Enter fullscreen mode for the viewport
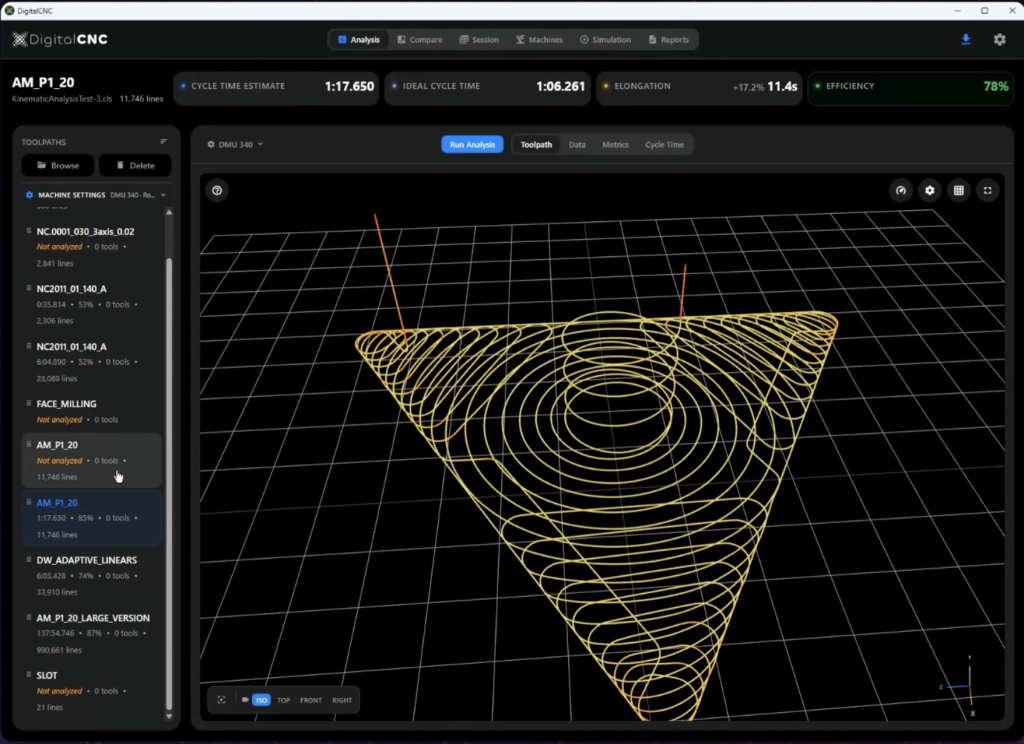Screen dimensions: 1024x744 pos(988,190)
